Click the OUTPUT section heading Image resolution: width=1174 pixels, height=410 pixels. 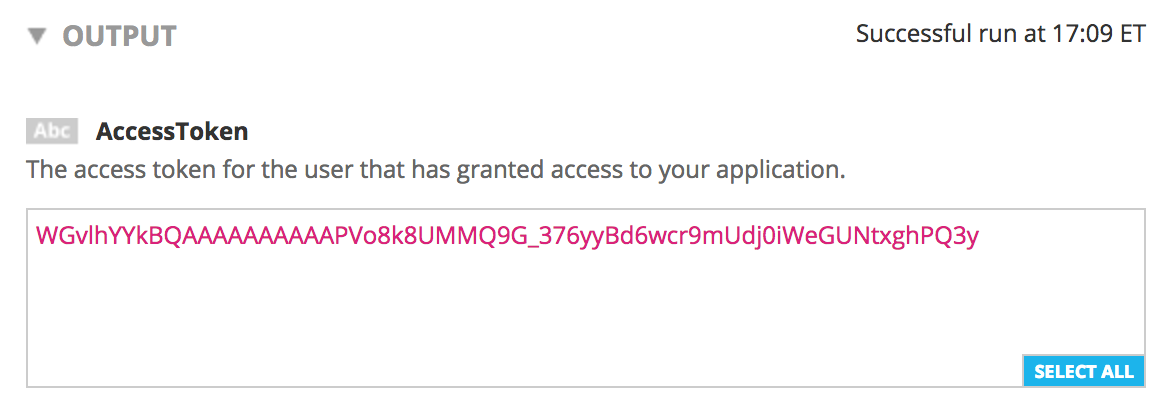pos(119,37)
